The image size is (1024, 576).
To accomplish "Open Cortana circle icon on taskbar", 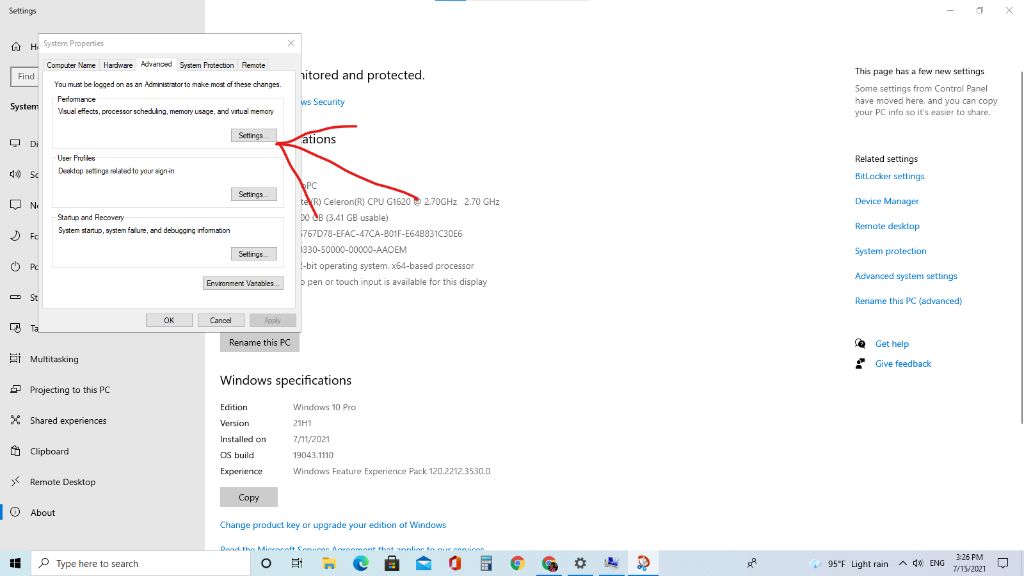I will click(x=266, y=563).
